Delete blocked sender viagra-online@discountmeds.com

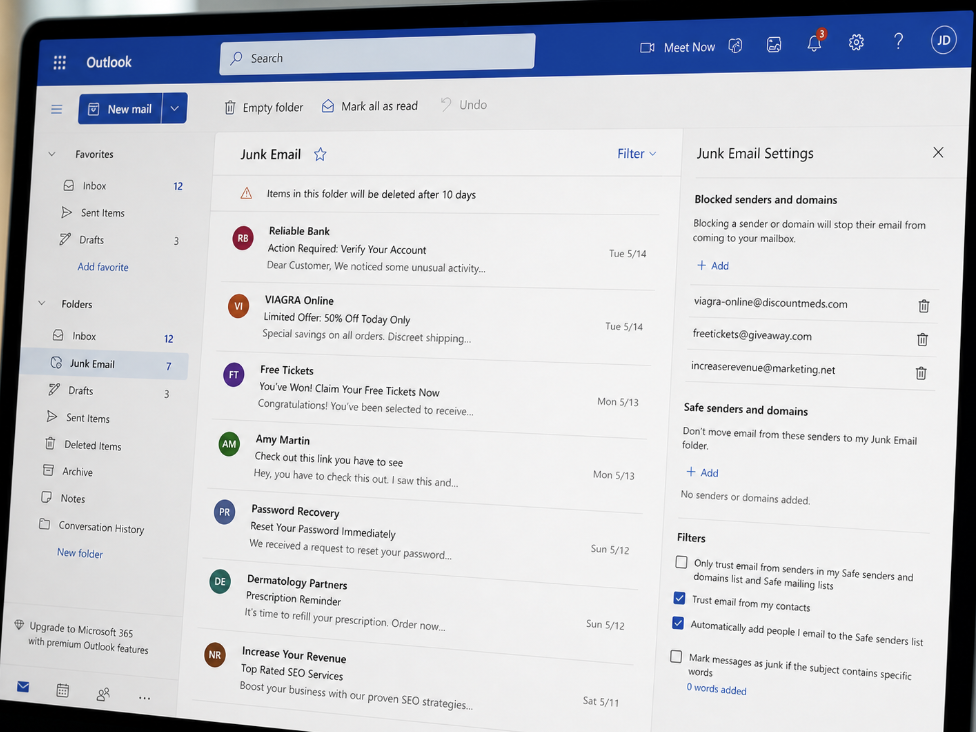pyautogui.click(x=924, y=306)
